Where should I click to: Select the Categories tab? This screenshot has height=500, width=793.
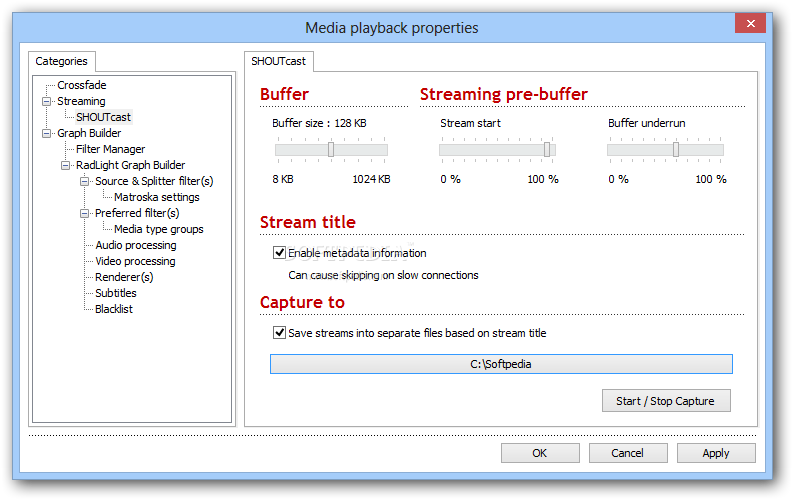(x=62, y=61)
